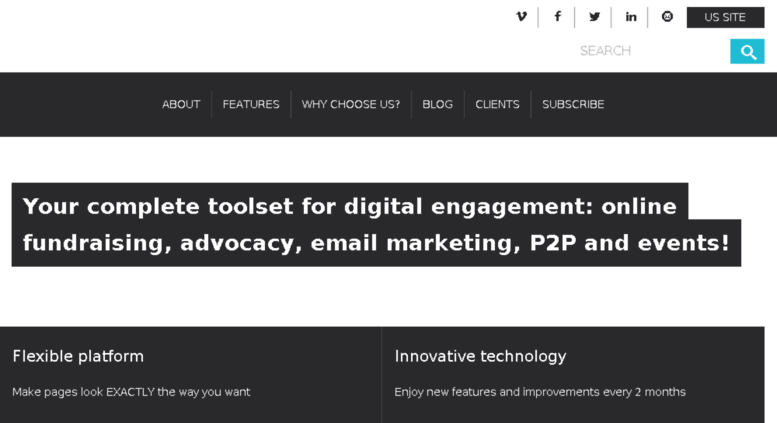The height and width of the screenshot is (423, 777).
Task: Click the "Your complete toolset" headline banner
Action: point(376,225)
